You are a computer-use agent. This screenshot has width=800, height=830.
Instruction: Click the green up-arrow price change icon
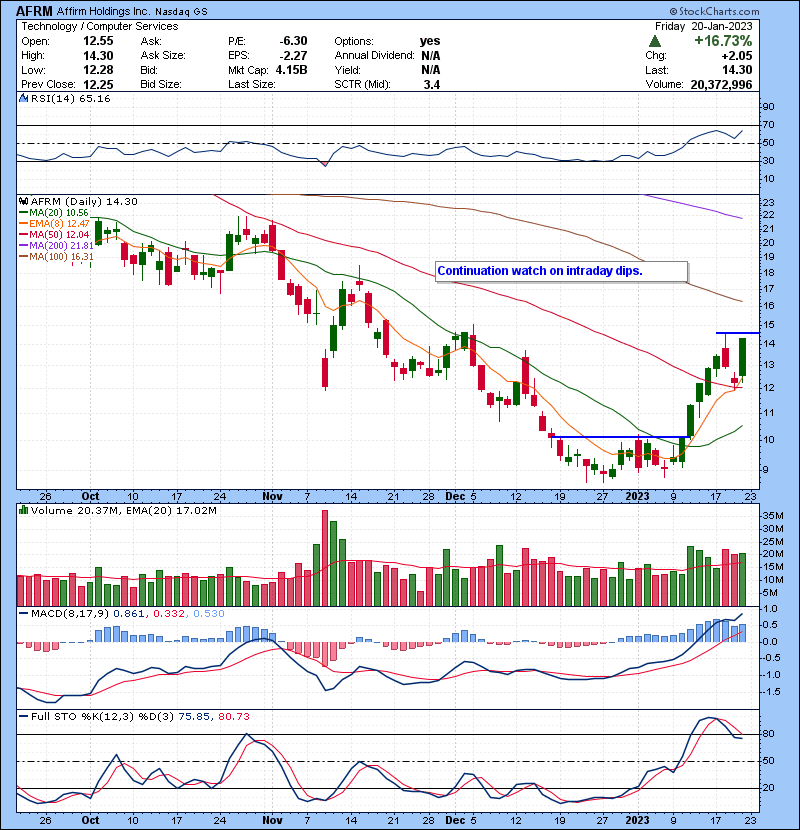(x=655, y=41)
